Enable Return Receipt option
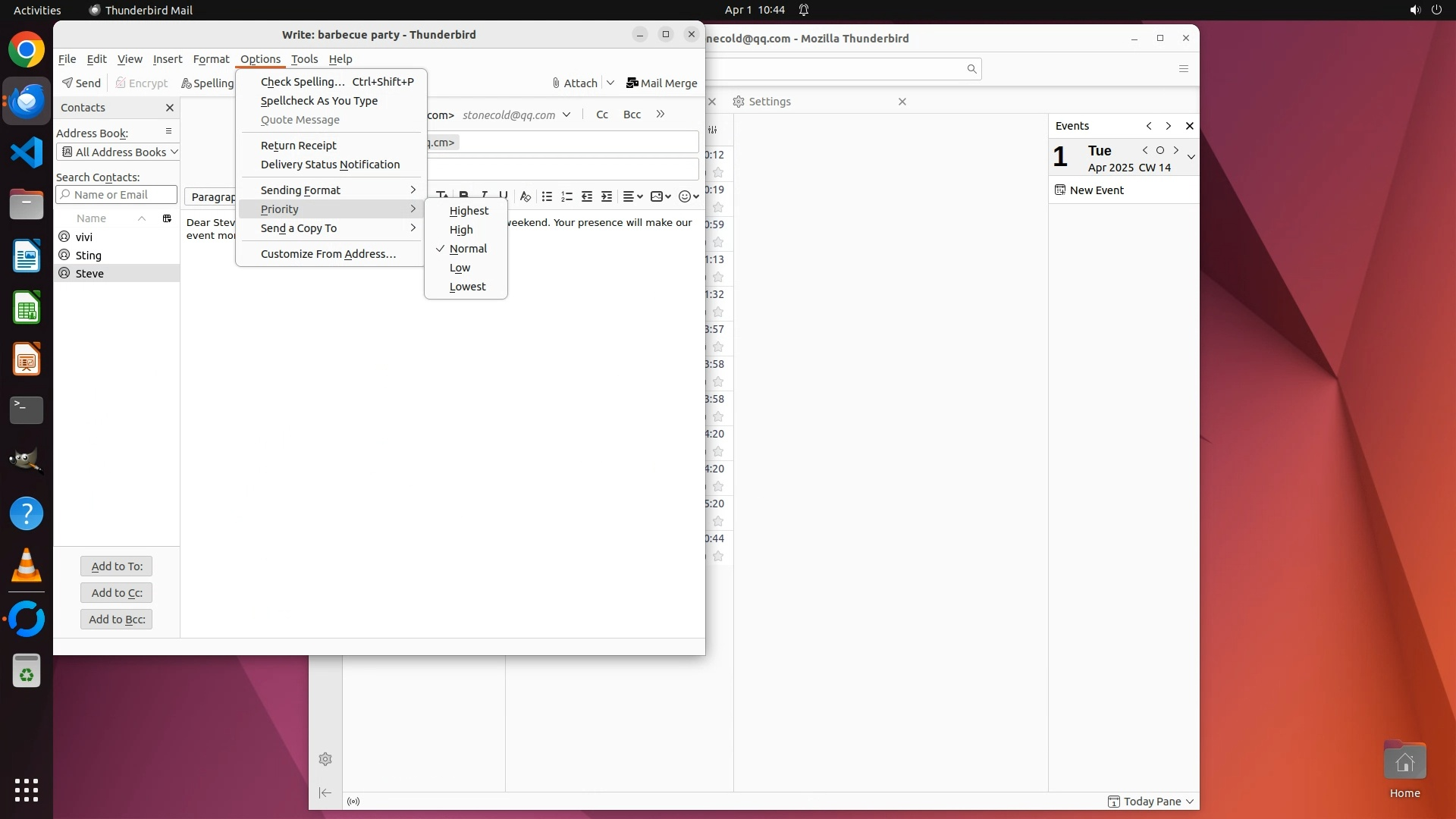Screen dimensions: 1456x819 click(x=298, y=146)
